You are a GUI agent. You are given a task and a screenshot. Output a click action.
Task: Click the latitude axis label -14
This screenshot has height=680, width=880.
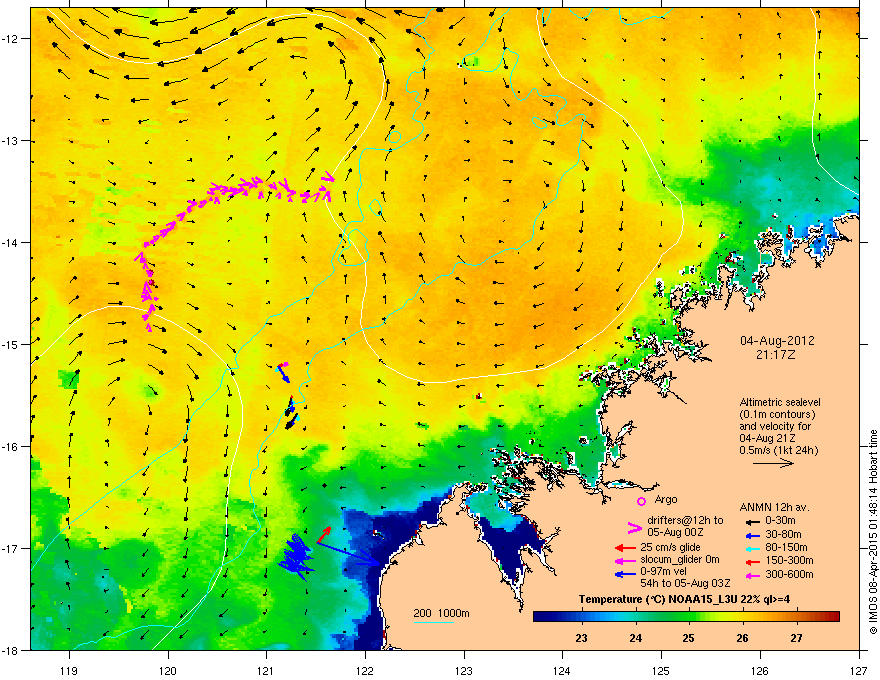click(11, 242)
